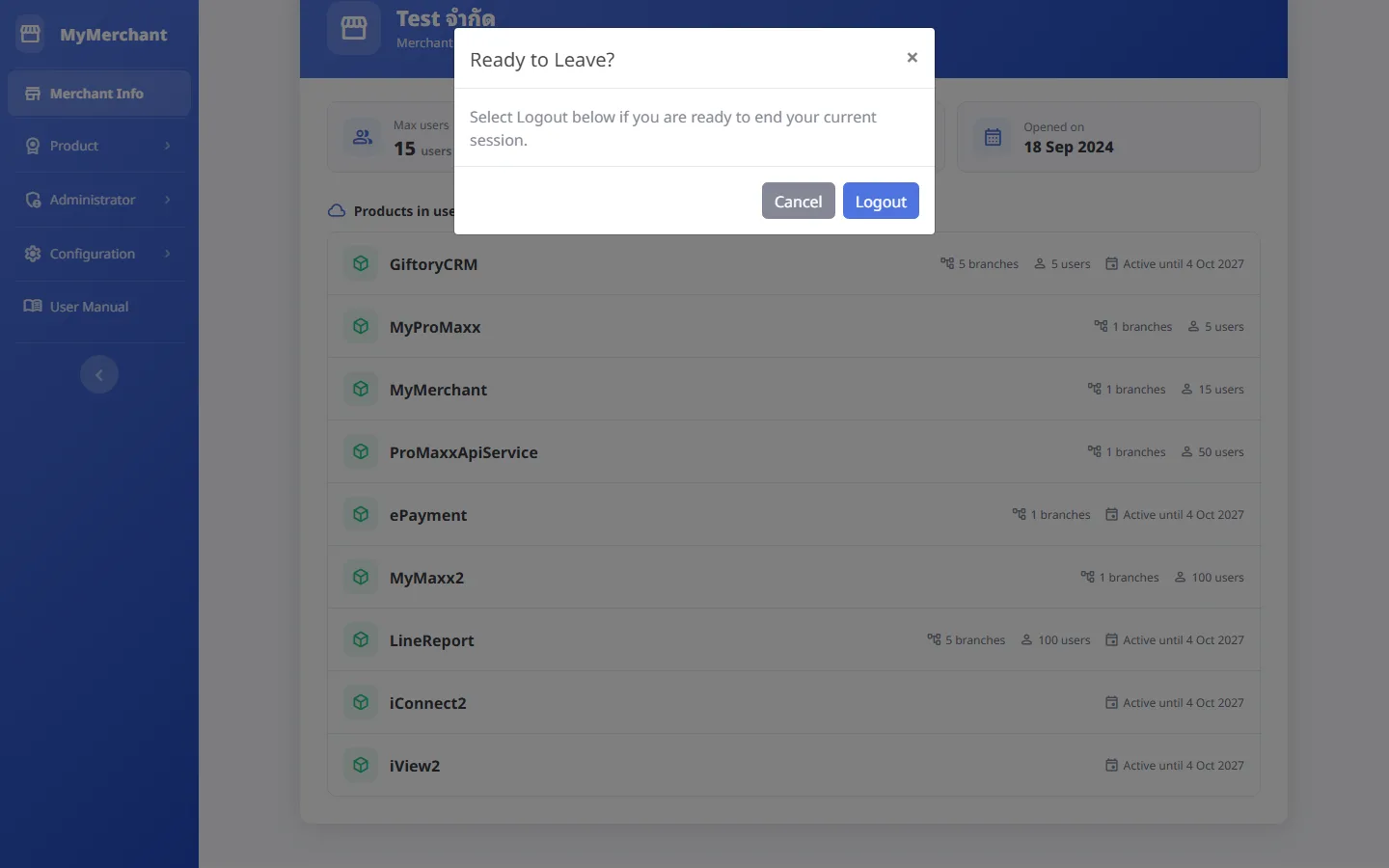This screenshot has height=868, width=1389.
Task: Open the Merchant Info menu item
Action: [x=99, y=94]
